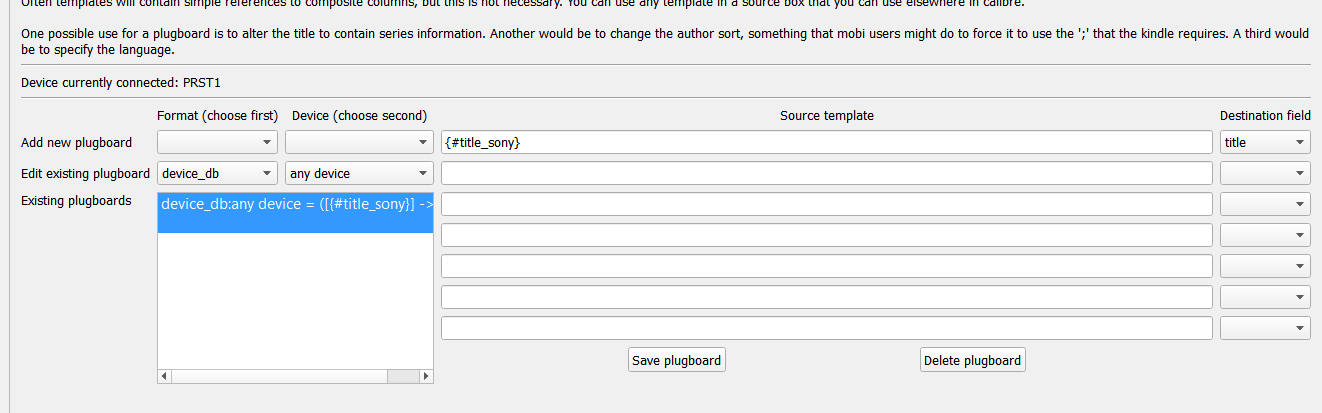Click the {#title_sony} source template field
Viewport: 1322px width, 413px height.
[x=826, y=142]
